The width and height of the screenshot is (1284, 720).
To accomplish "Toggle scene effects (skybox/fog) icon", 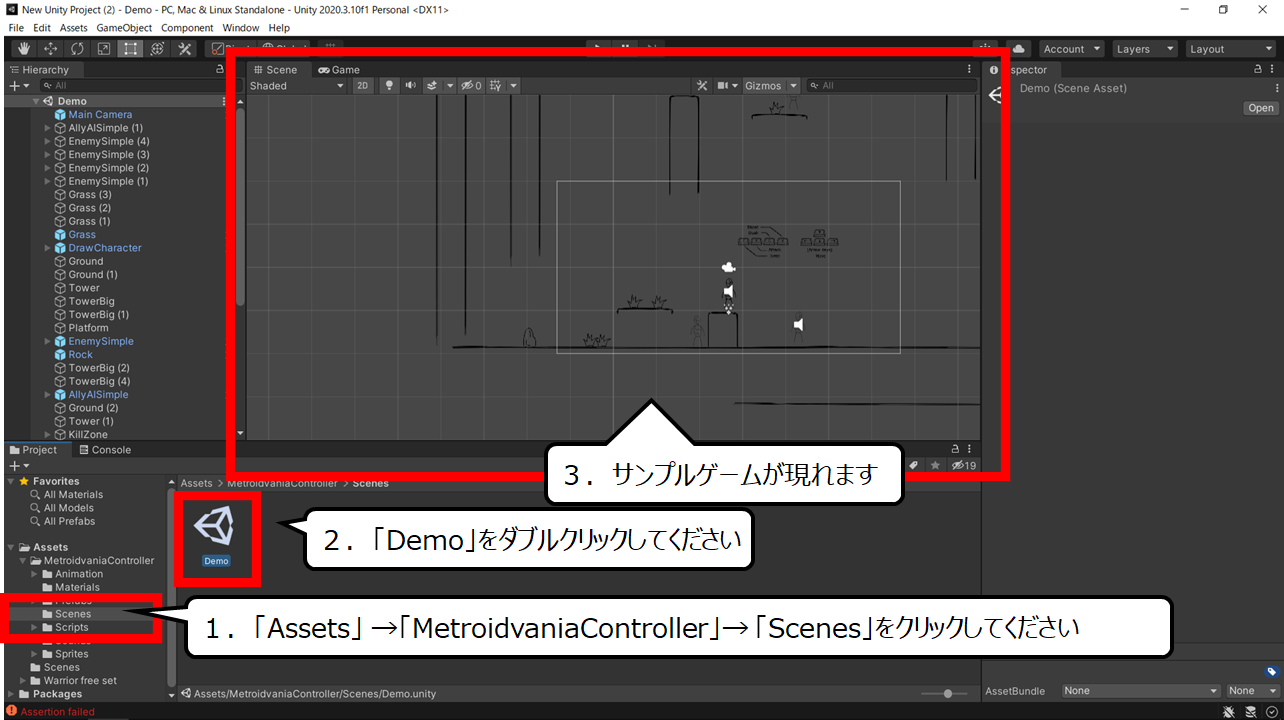I will point(433,86).
